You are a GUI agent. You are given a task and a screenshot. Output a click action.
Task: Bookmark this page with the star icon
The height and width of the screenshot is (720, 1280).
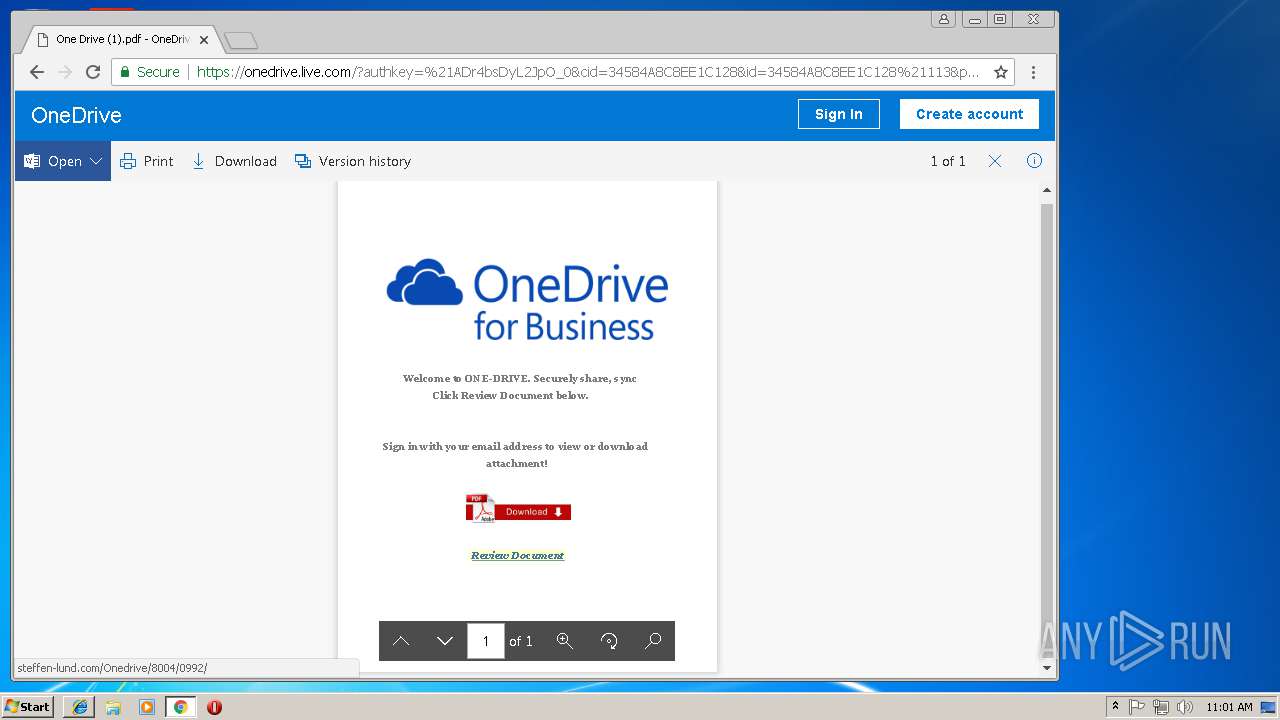(1000, 72)
